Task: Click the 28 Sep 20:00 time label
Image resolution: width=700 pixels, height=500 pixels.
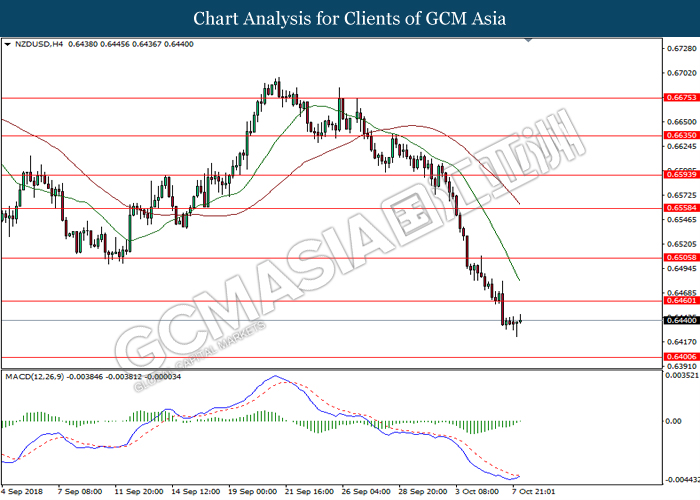Action: [x=423, y=492]
